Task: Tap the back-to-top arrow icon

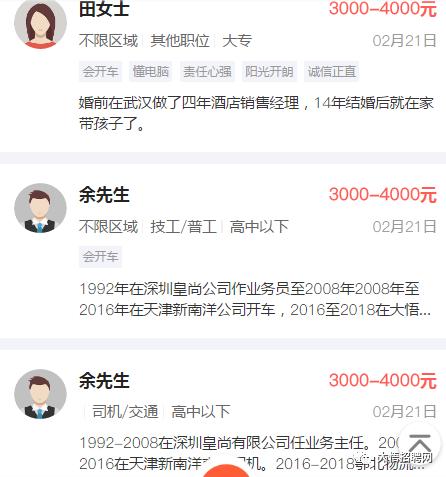Action: pos(420,443)
